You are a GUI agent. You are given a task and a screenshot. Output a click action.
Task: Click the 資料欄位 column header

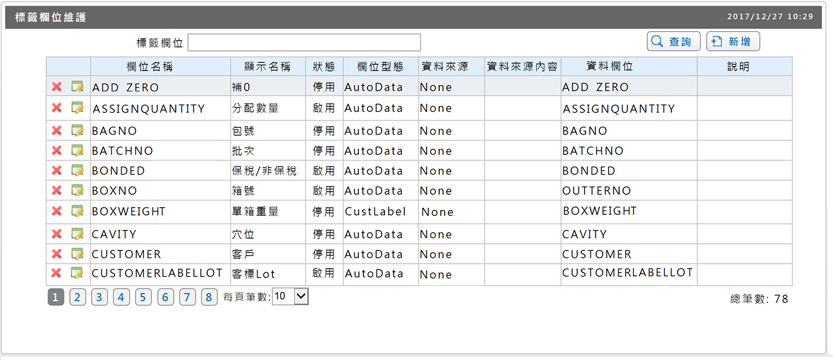[629, 66]
